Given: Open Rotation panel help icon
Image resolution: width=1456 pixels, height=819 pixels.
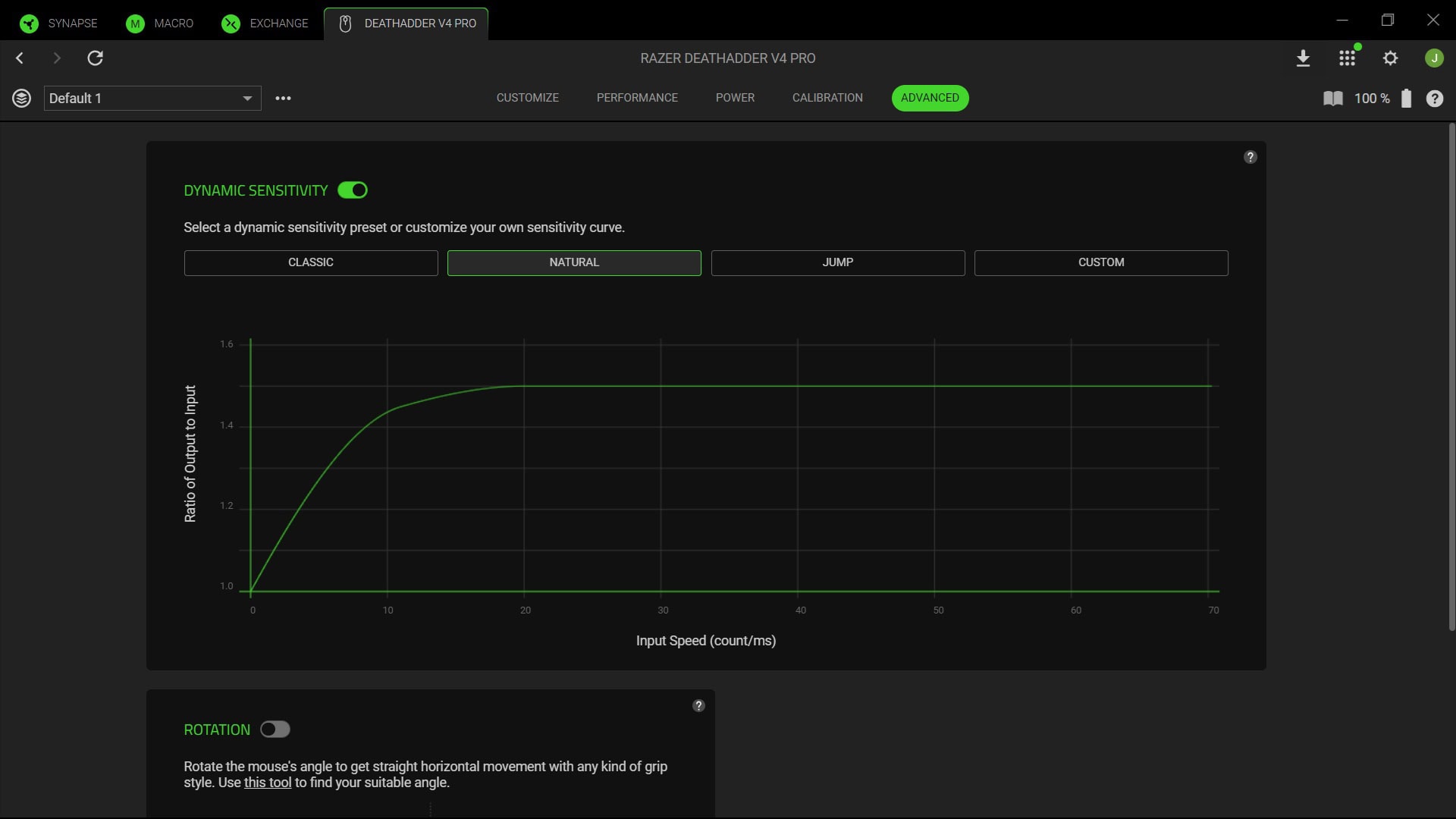Looking at the screenshot, I should (699, 705).
